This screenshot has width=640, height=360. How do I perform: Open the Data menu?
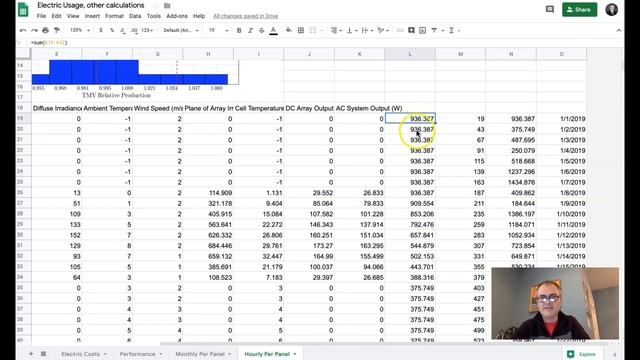[135, 16]
